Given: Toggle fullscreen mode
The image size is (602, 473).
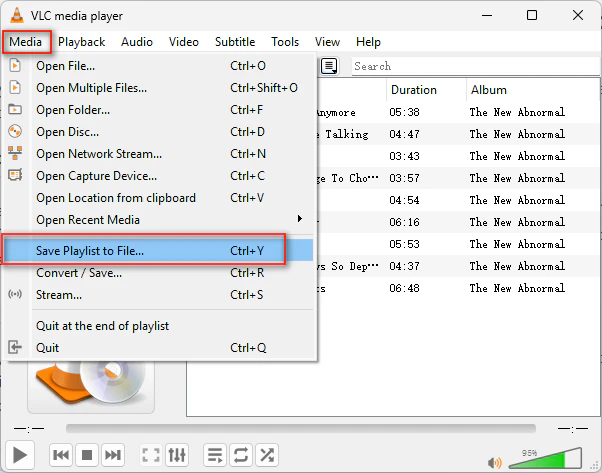Looking at the screenshot, I should pos(151,455).
